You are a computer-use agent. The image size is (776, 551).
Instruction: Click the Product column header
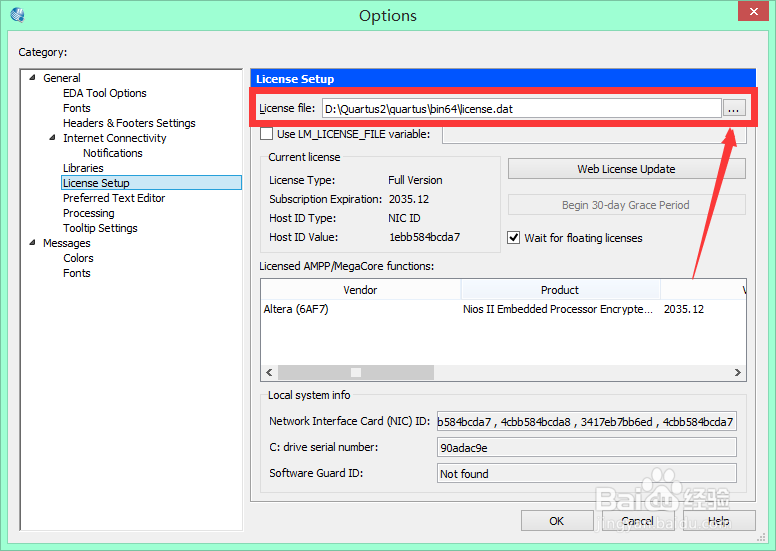pos(560,290)
